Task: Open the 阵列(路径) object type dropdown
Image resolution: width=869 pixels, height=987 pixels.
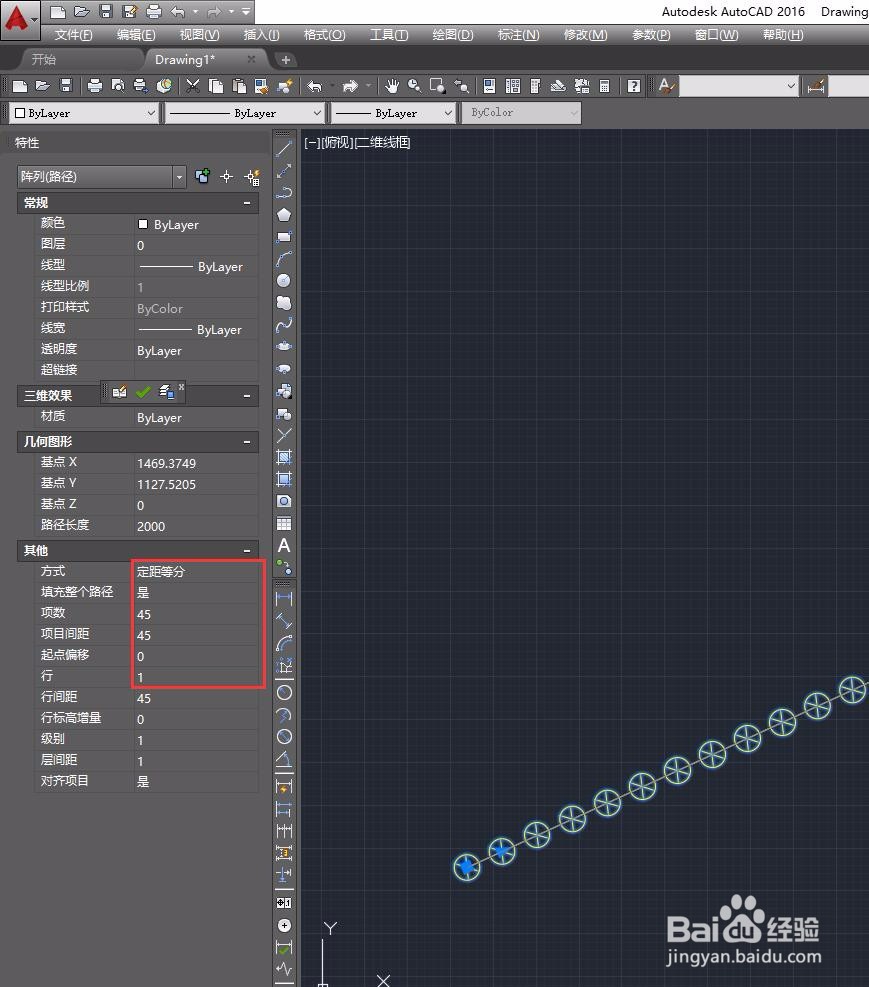Action: pyautogui.click(x=179, y=177)
